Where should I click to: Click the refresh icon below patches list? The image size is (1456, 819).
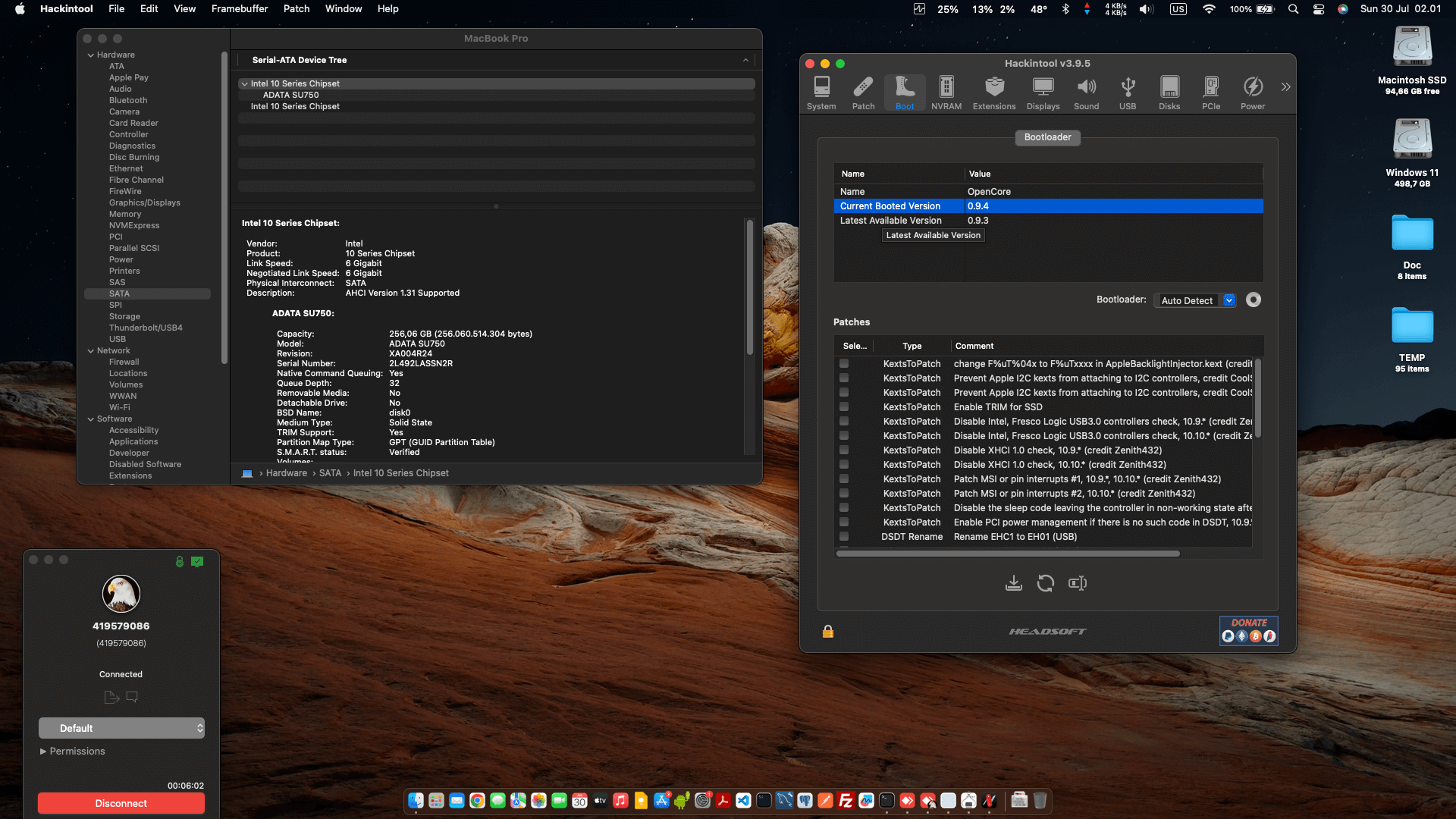(x=1046, y=583)
